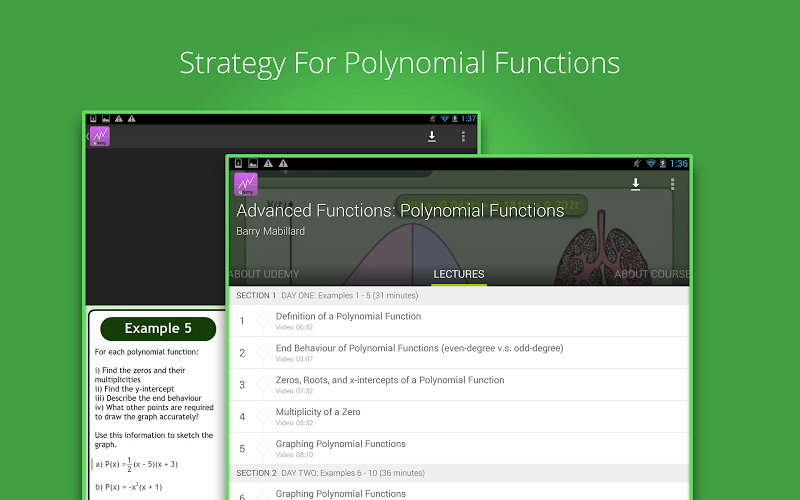Open lecture Definition of a Polynomial Function

(x=459, y=320)
